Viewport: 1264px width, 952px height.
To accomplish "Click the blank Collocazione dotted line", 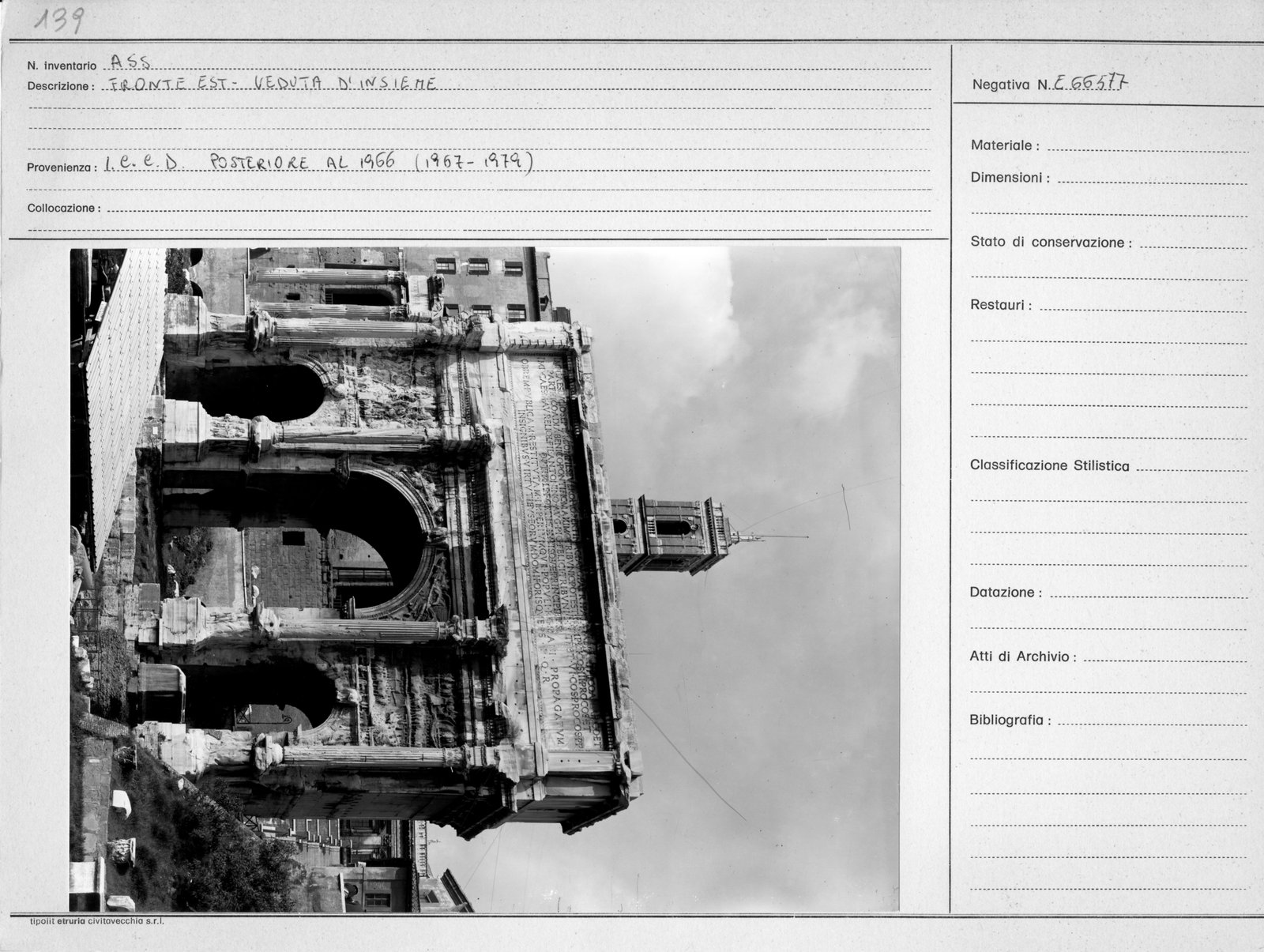I will tap(518, 210).
